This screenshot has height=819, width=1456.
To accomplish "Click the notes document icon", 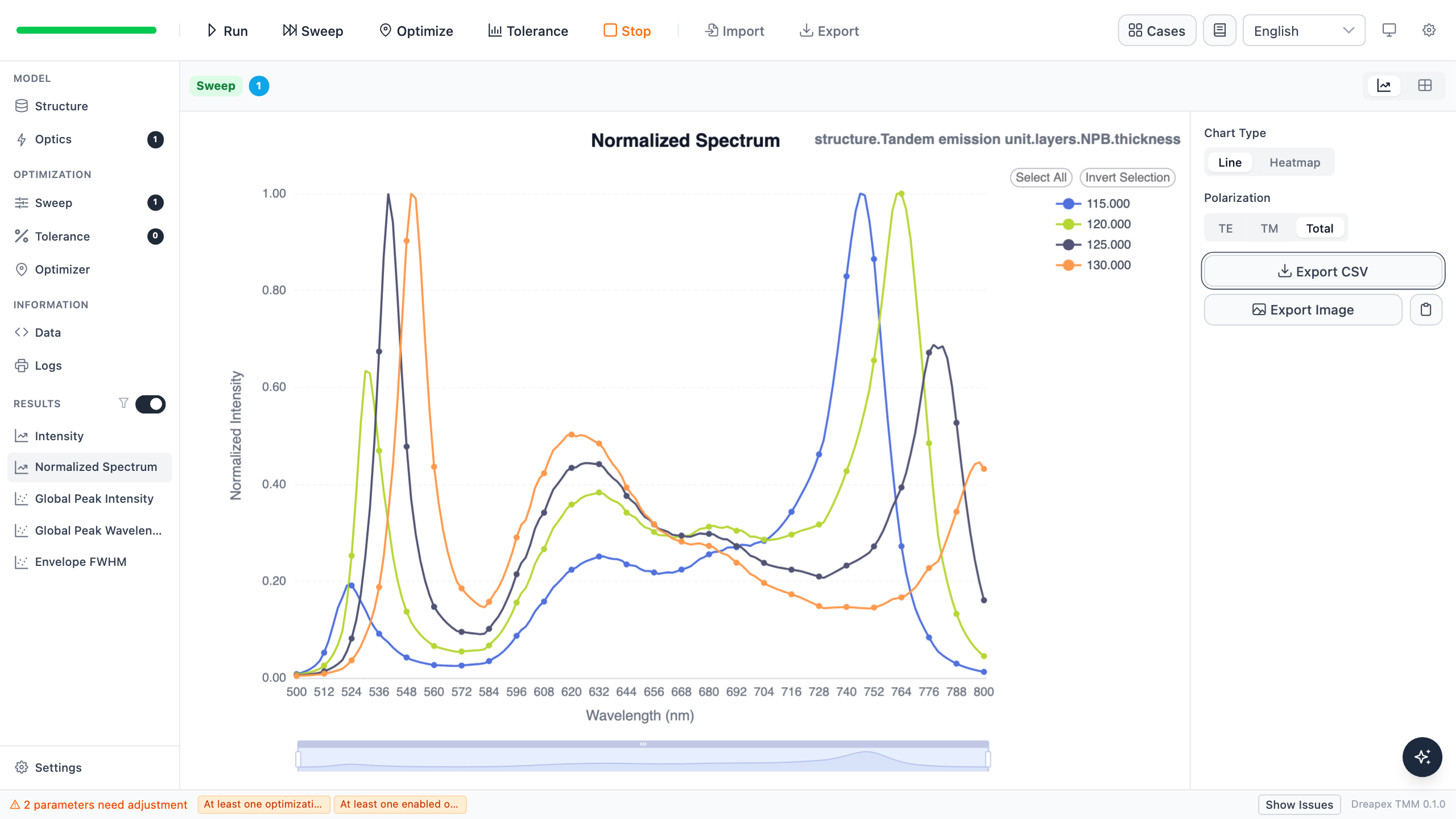I will (1219, 31).
